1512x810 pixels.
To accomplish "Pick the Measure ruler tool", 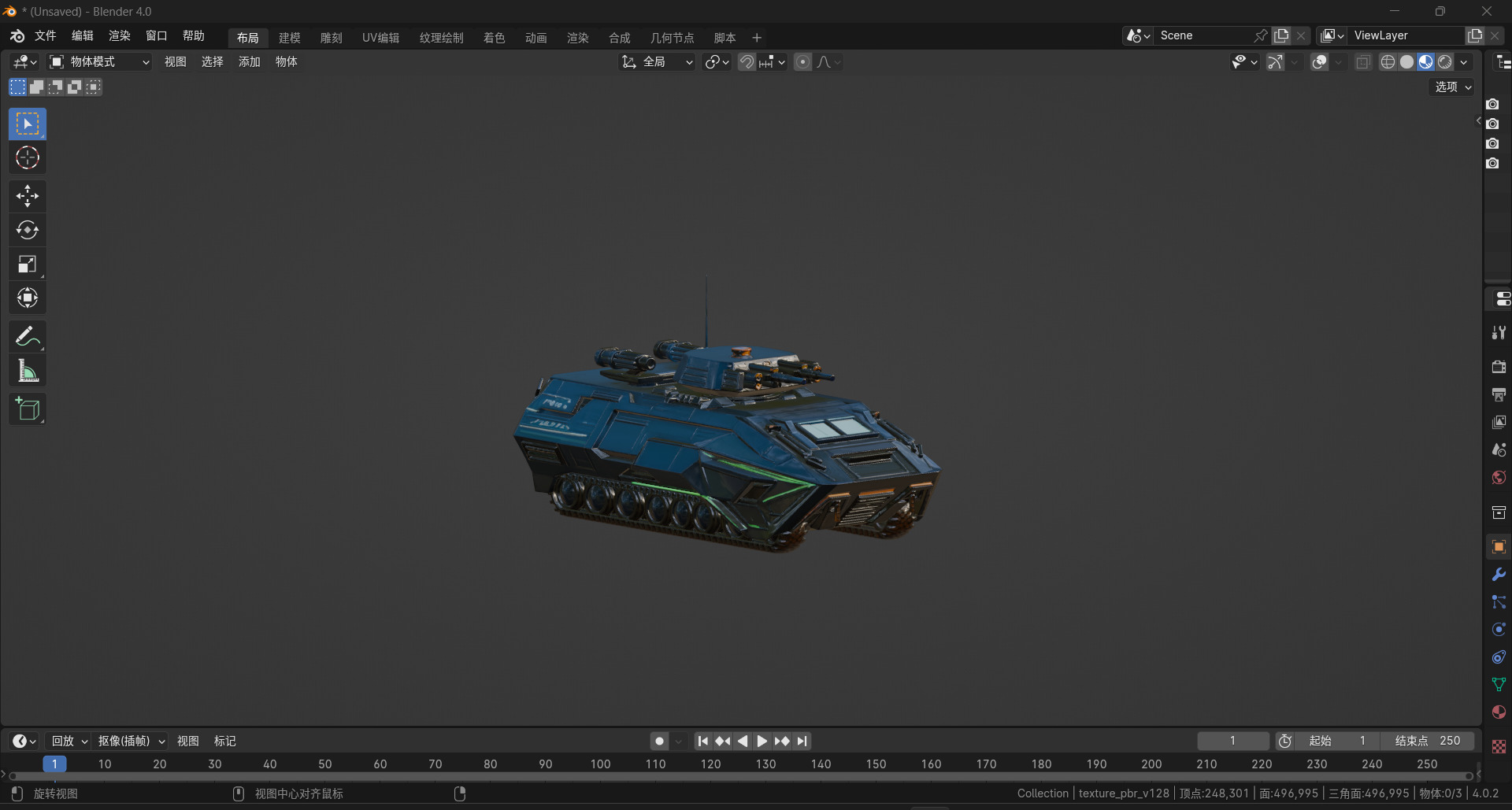I will 28,371.
